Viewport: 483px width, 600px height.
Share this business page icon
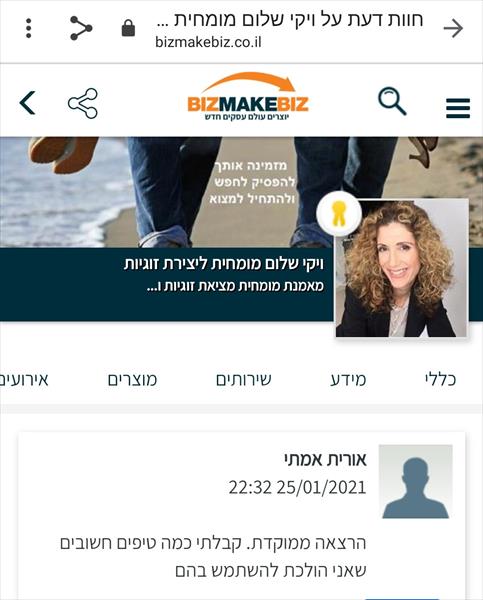83,103
